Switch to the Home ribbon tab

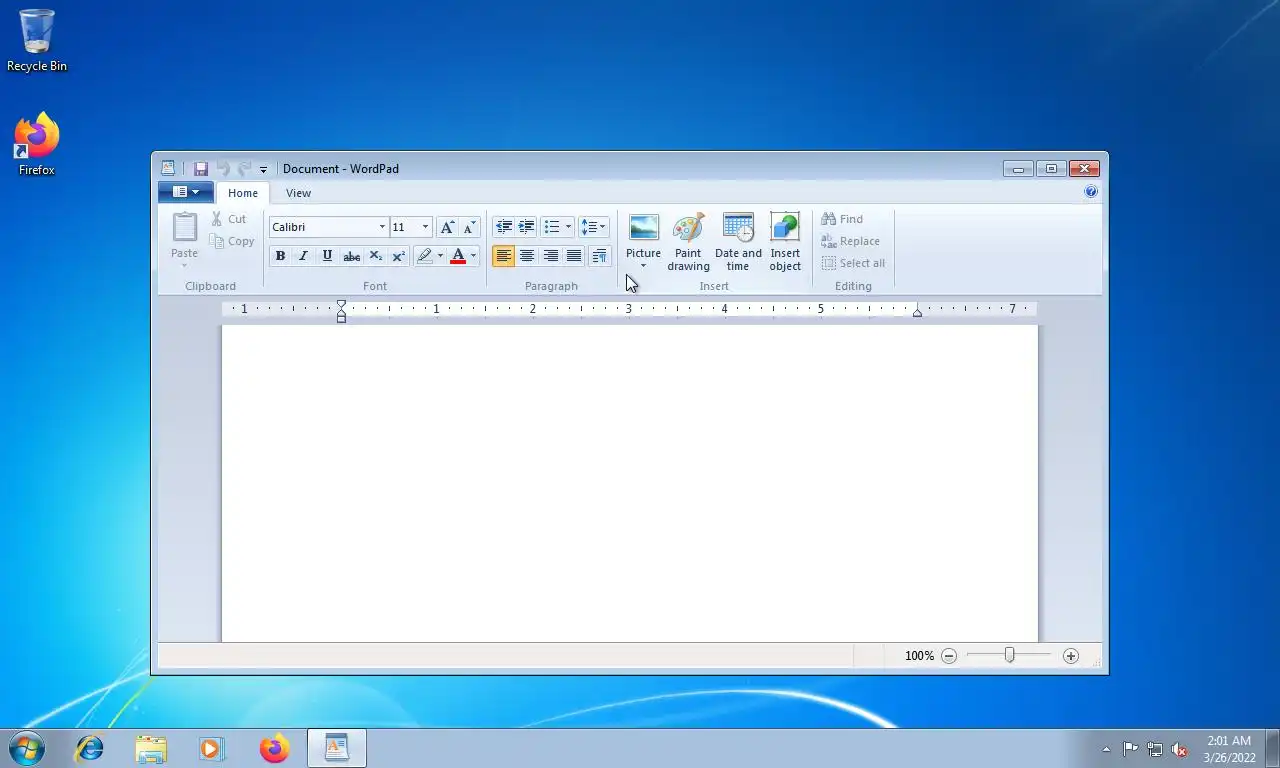242,193
